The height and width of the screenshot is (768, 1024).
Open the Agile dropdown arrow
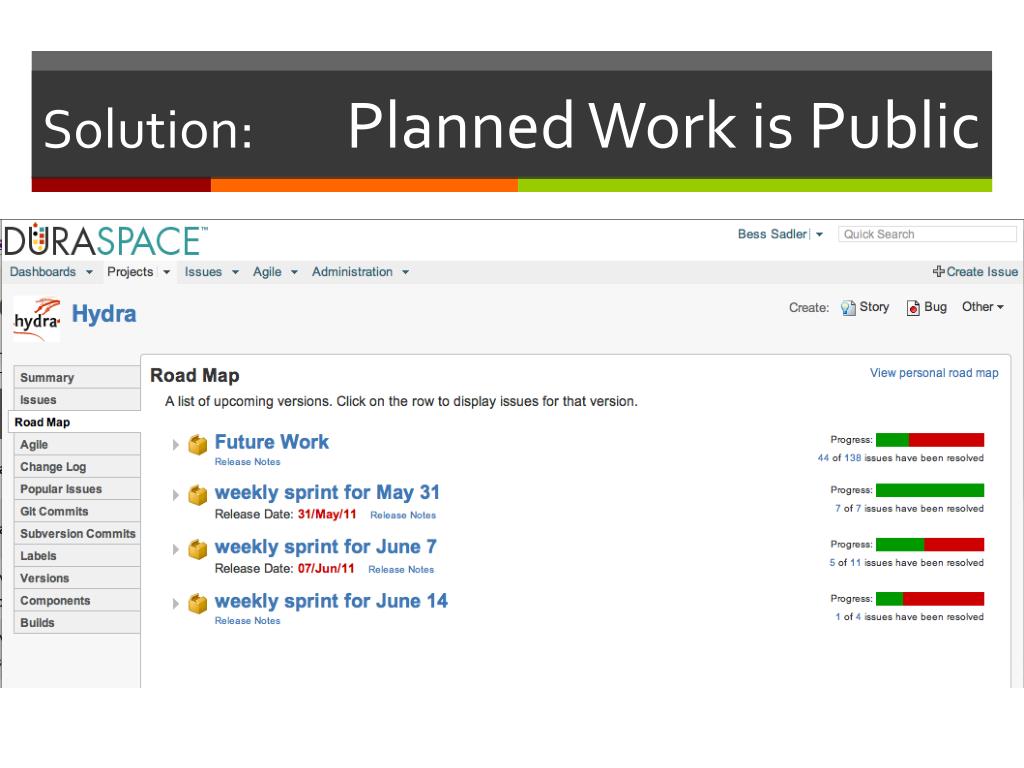tap(295, 272)
